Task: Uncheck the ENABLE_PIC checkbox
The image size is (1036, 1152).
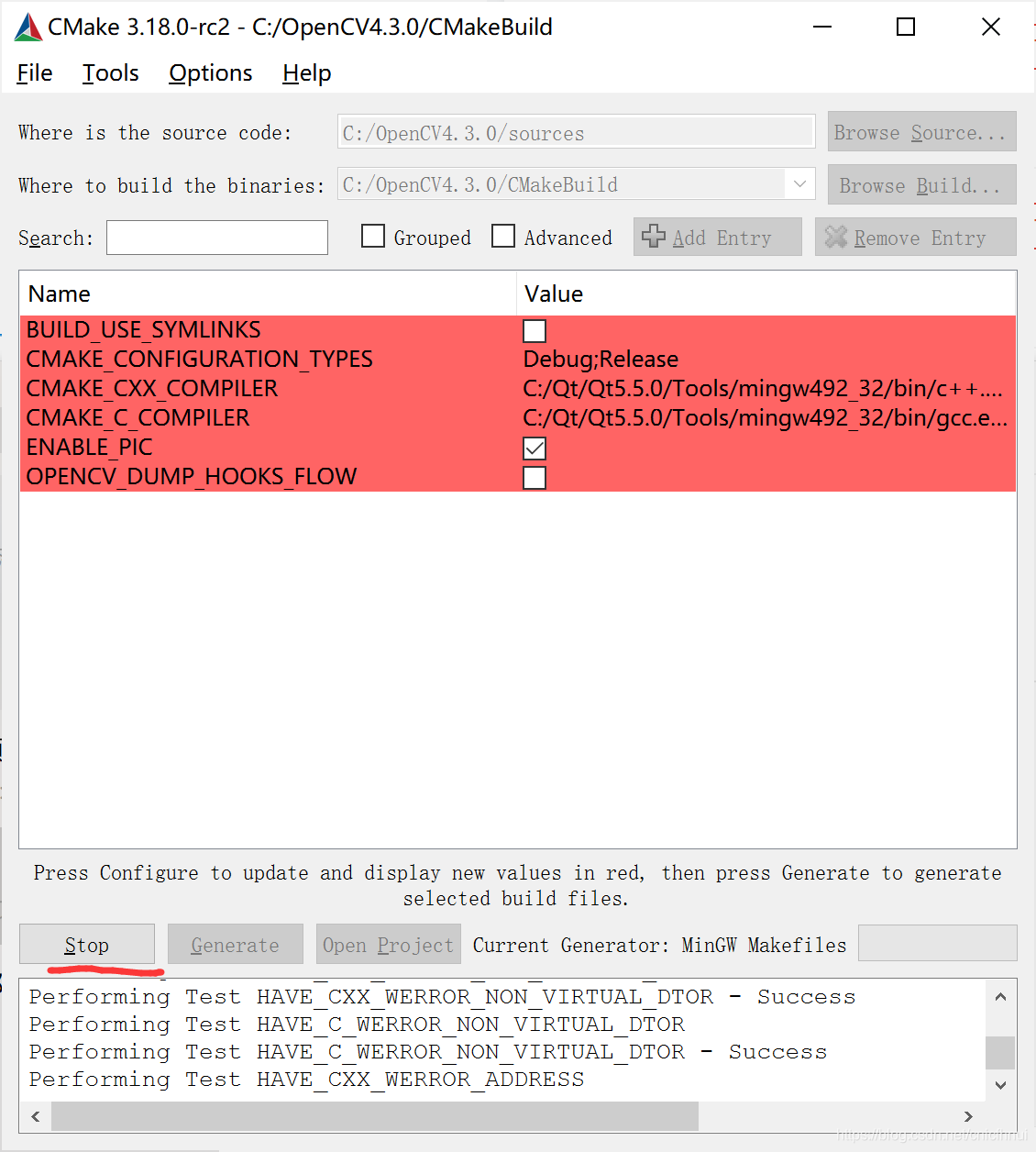Action: pyautogui.click(x=535, y=449)
